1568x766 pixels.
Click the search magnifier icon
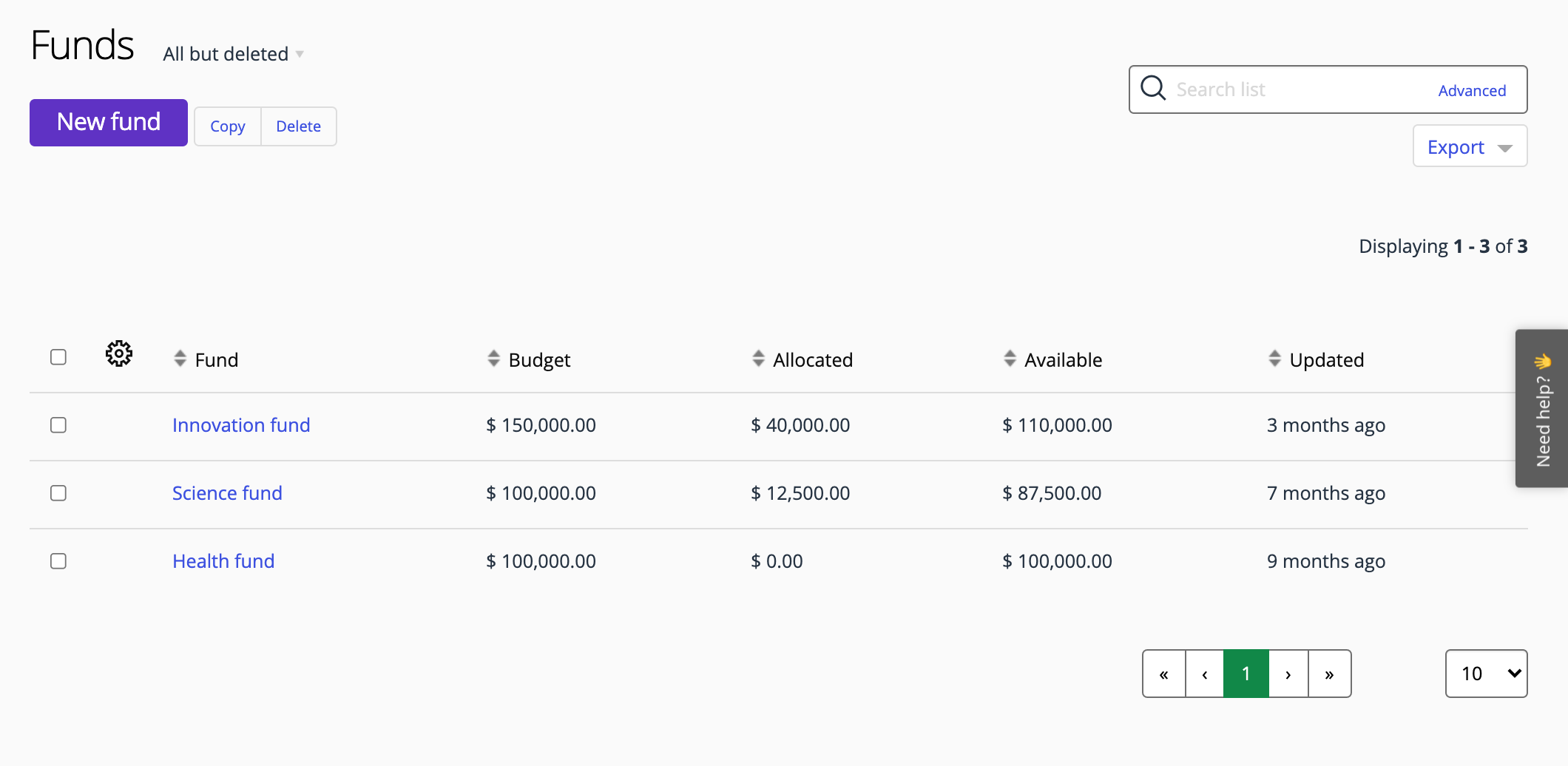coord(1152,89)
